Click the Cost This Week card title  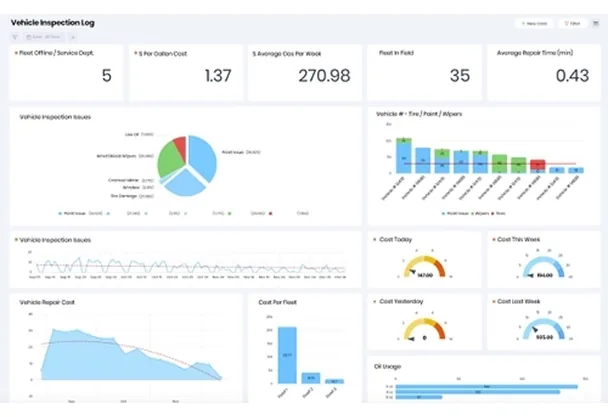(518, 239)
